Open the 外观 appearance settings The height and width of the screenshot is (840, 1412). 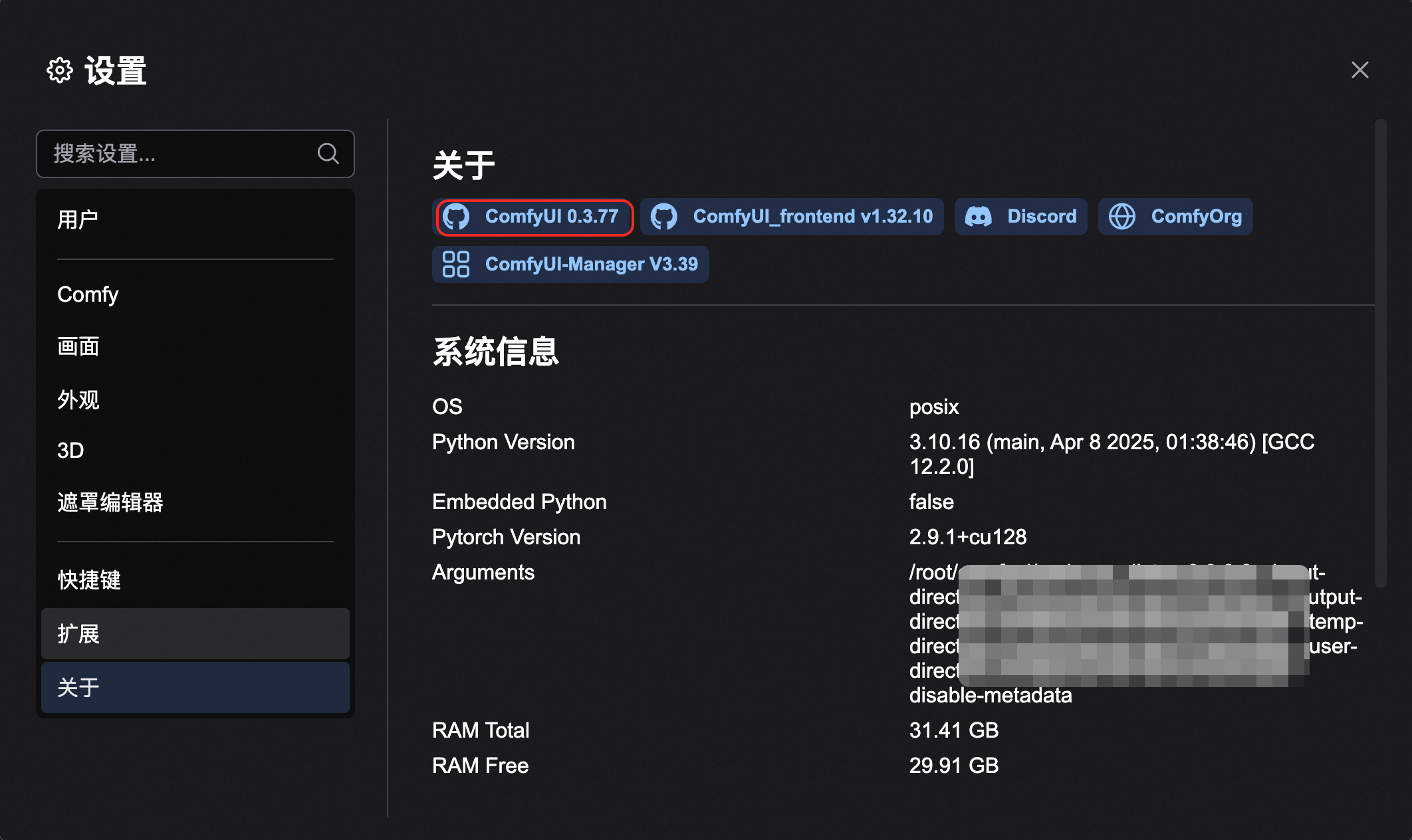coord(78,399)
